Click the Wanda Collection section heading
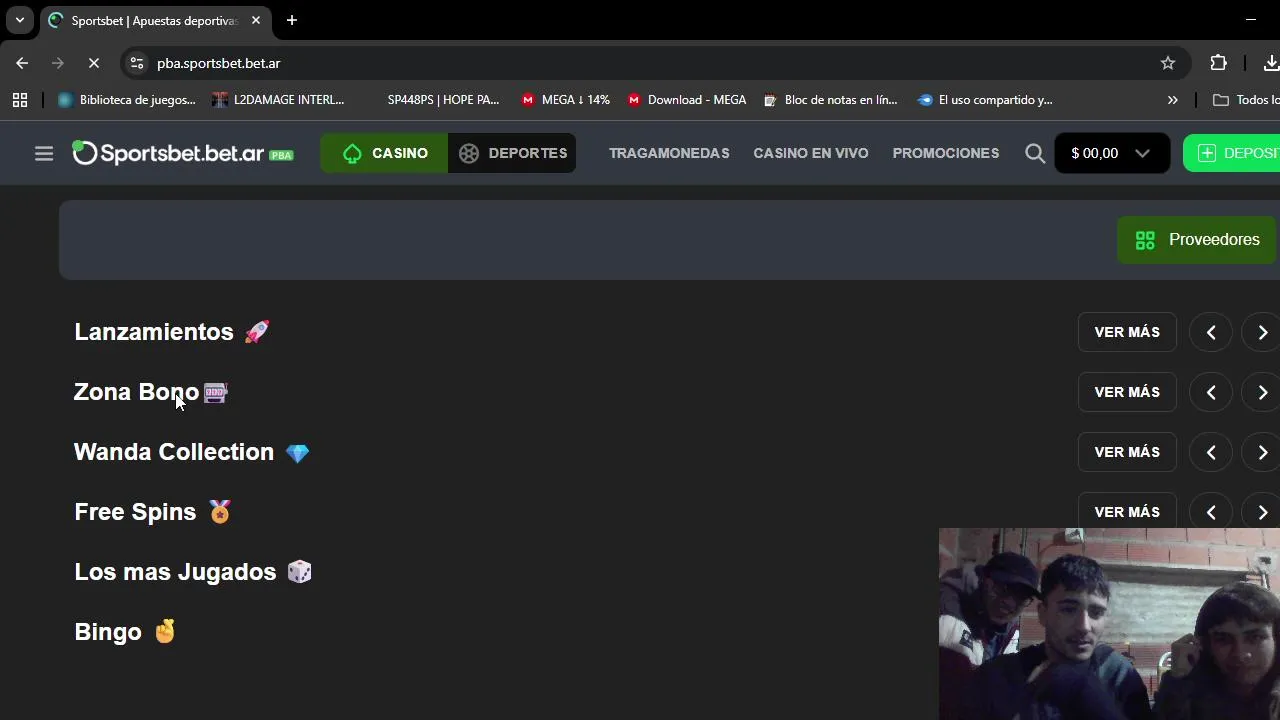Image resolution: width=1280 pixels, height=720 pixels. (x=192, y=452)
